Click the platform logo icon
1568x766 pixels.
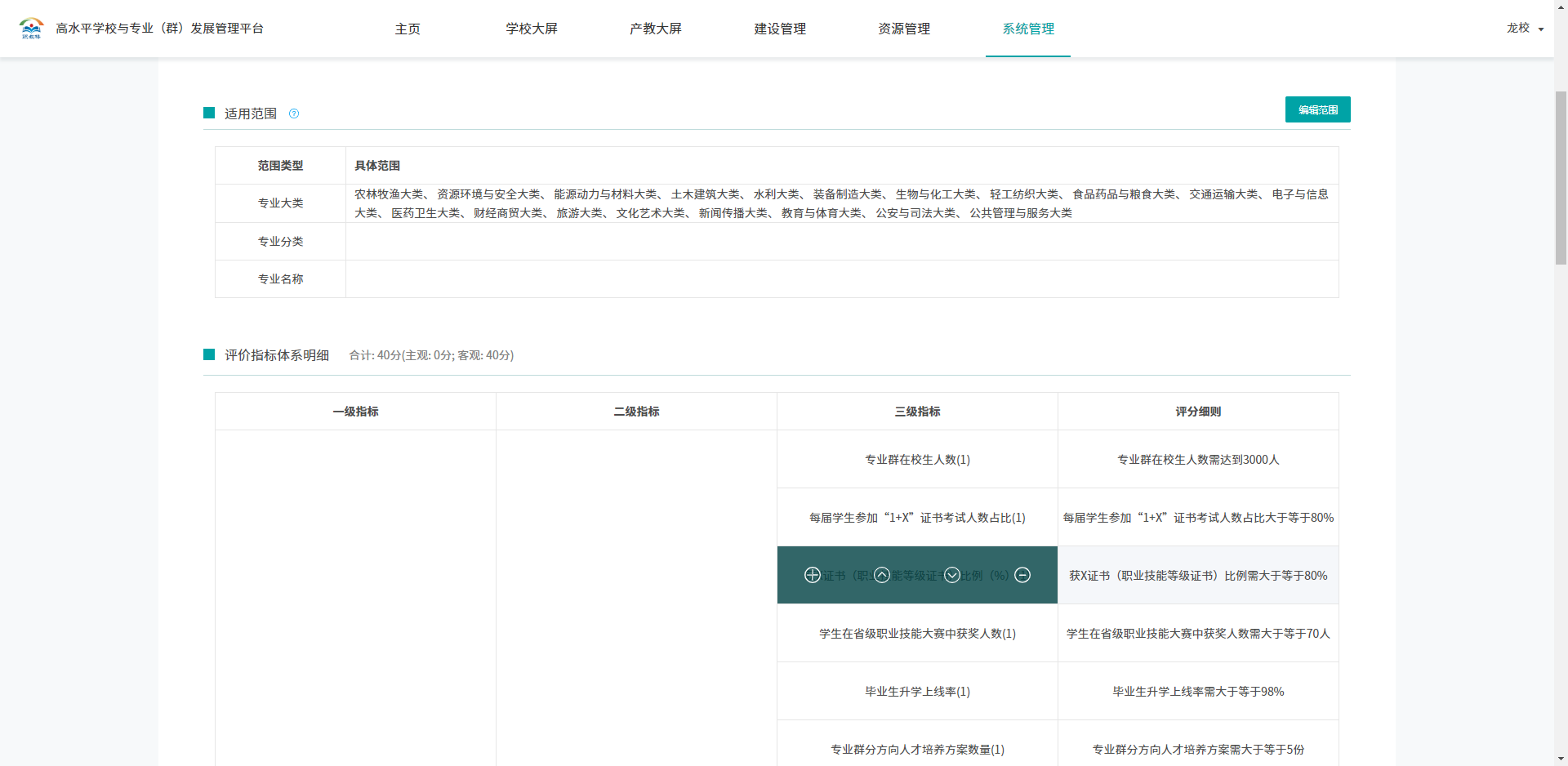tap(31, 29)
